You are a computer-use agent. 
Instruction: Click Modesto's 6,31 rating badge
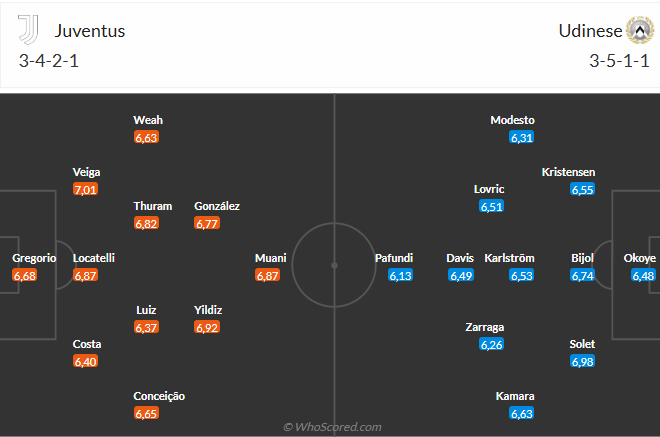[521, 137]
